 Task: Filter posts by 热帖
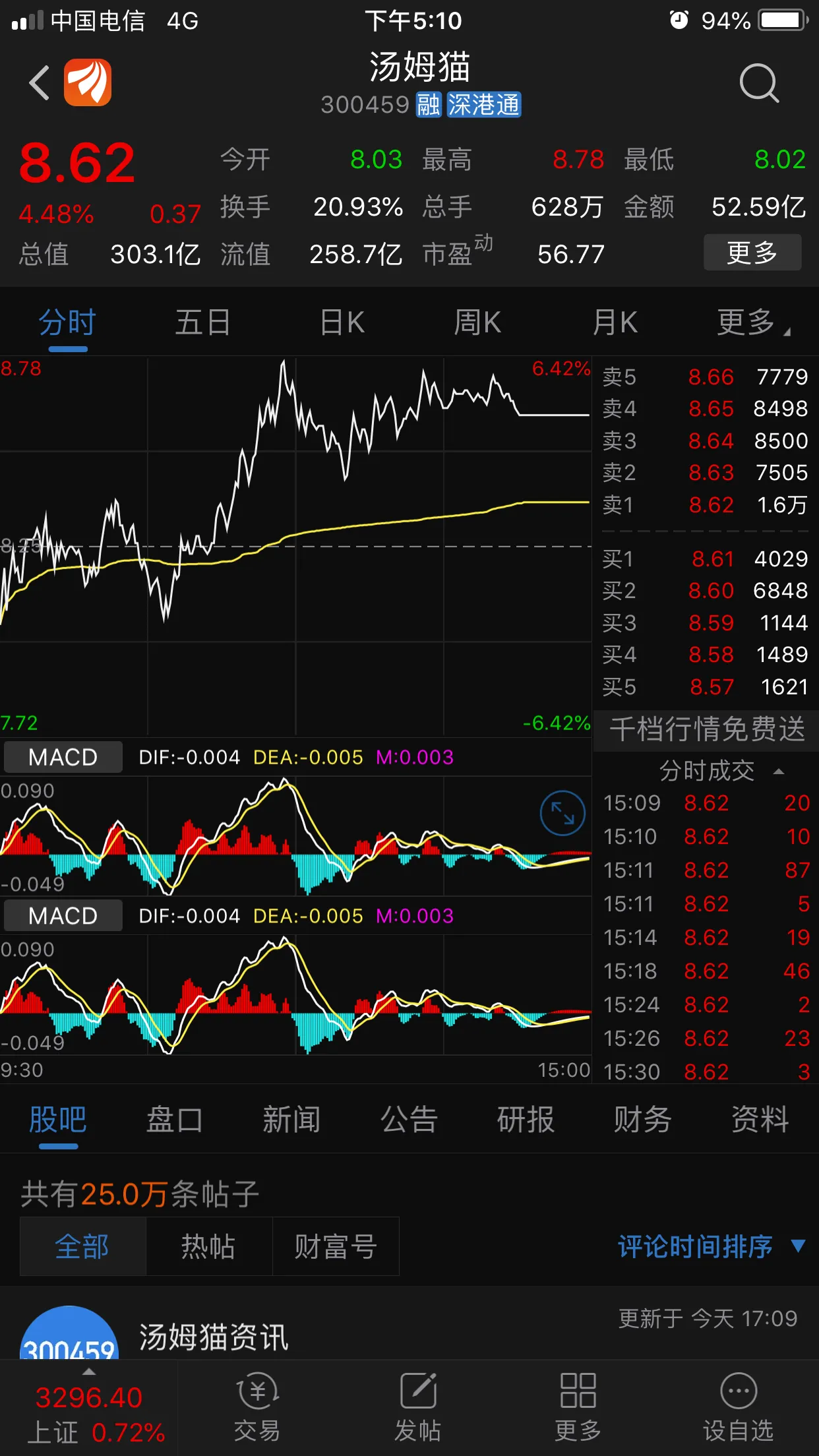(x=208, y=1246)
